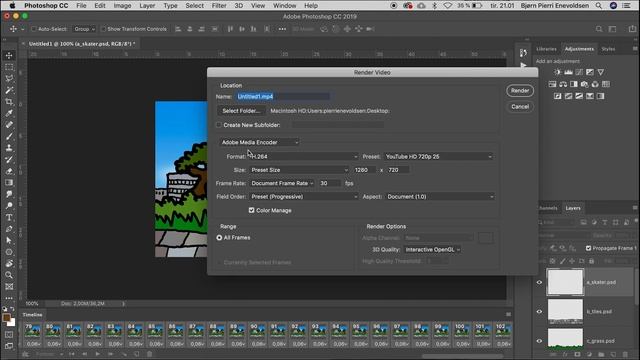Image resolution: width=640 pixels, height=360 pixels.
Task: Select the Brush tool
Action: (x=9, y=136)
